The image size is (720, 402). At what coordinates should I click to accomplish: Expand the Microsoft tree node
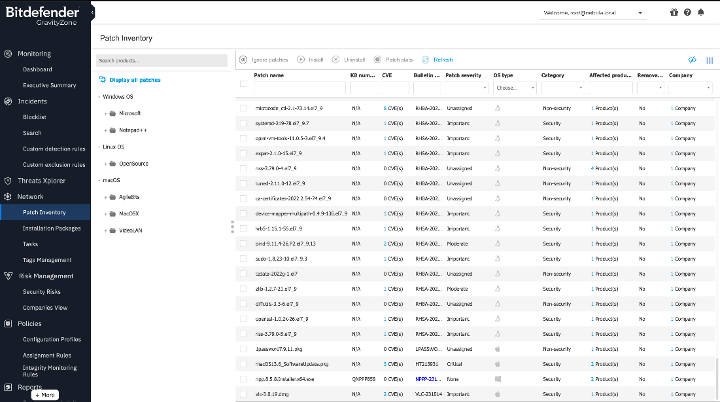[105, 113]
